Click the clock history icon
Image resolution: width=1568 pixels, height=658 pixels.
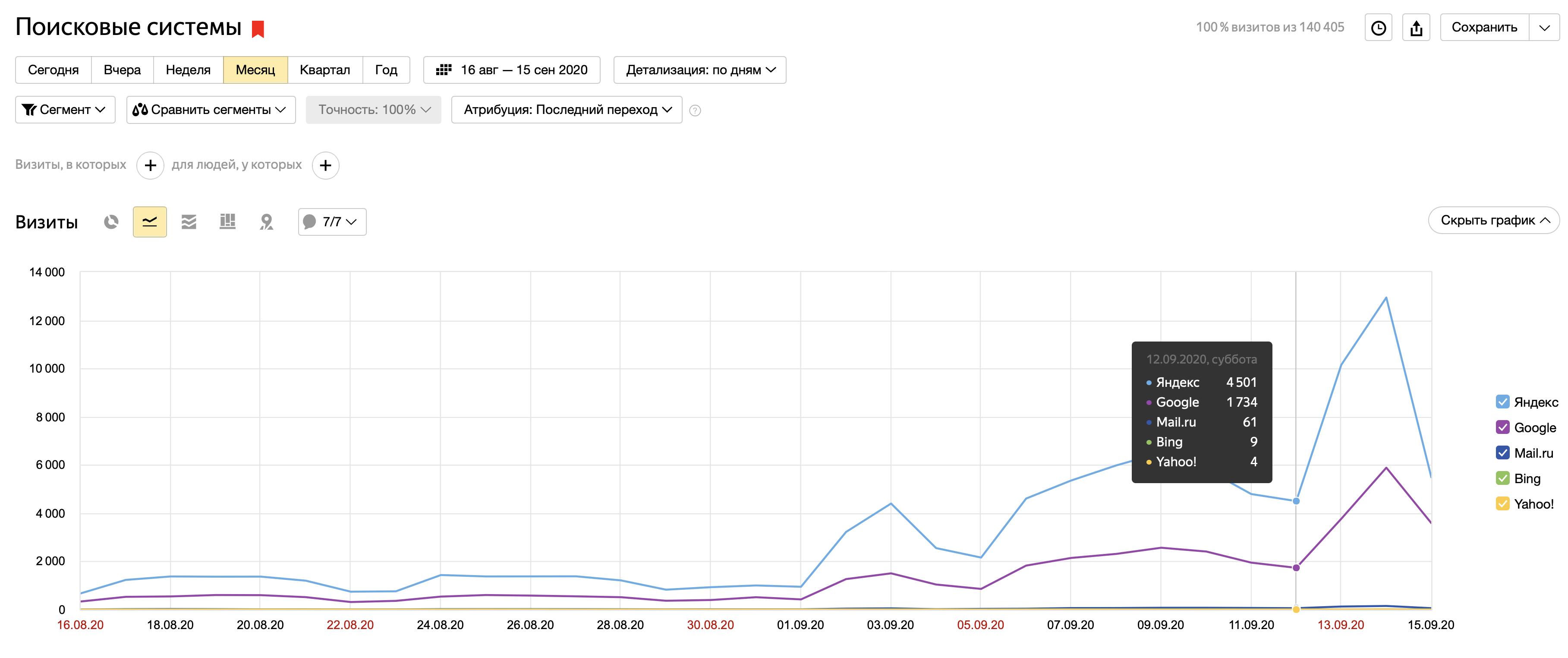coord(1378,28)
